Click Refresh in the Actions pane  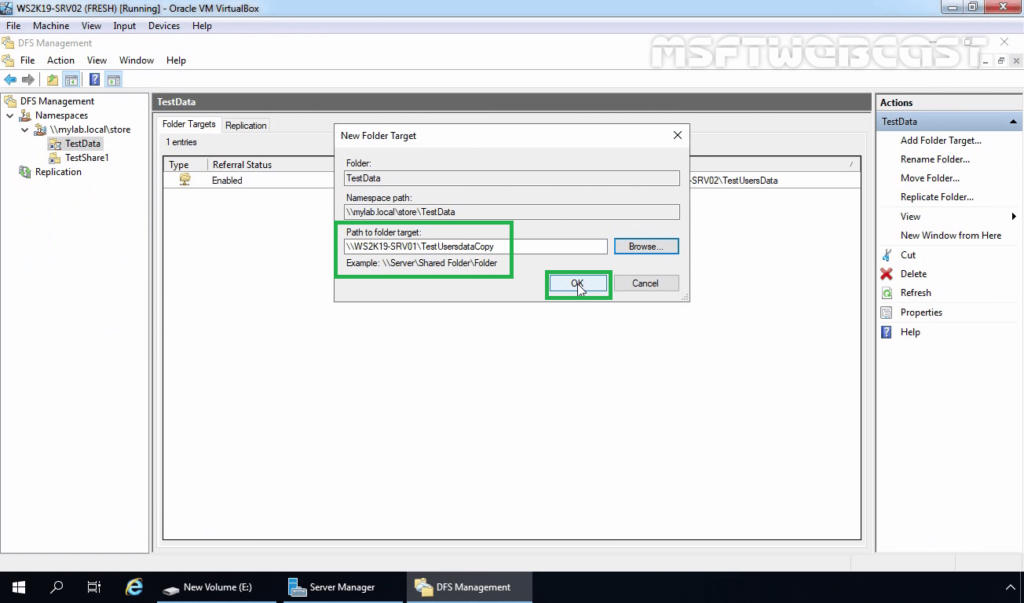(x=916, y=293)
